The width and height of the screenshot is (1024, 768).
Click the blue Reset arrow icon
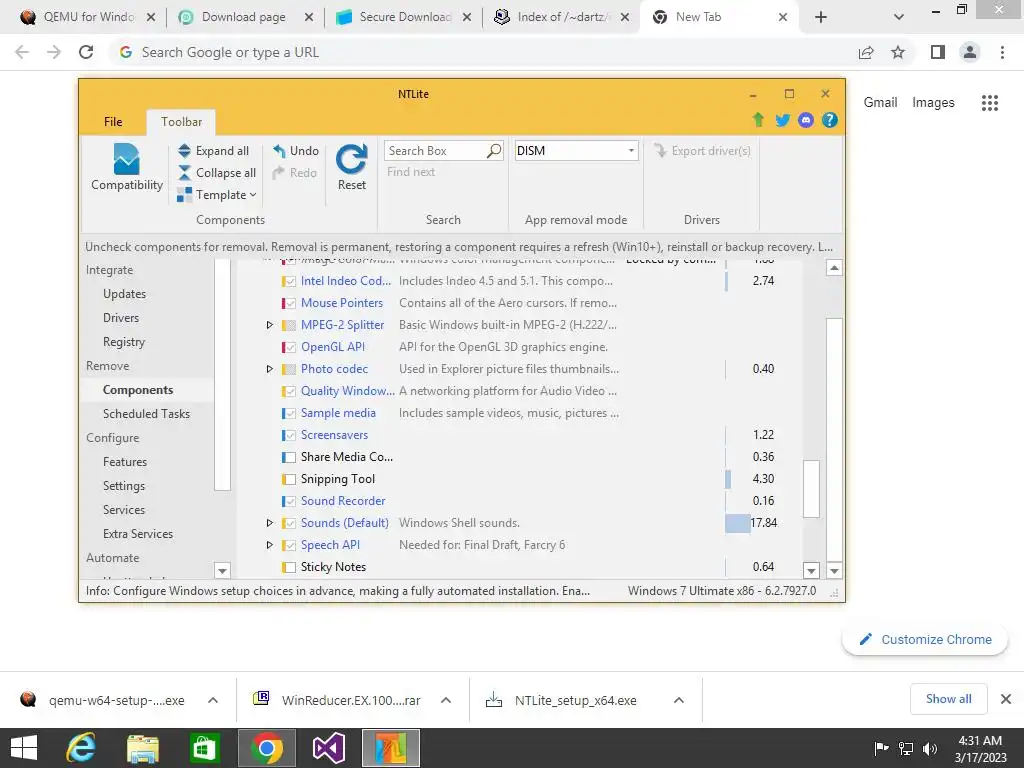[x=351, y=159]
